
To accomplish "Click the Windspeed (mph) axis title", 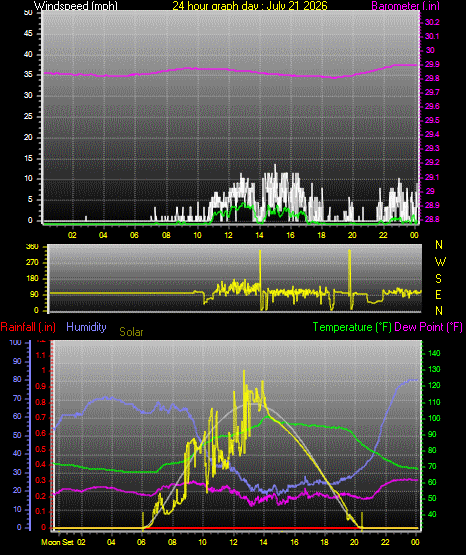I will click(x=75, y=5).
